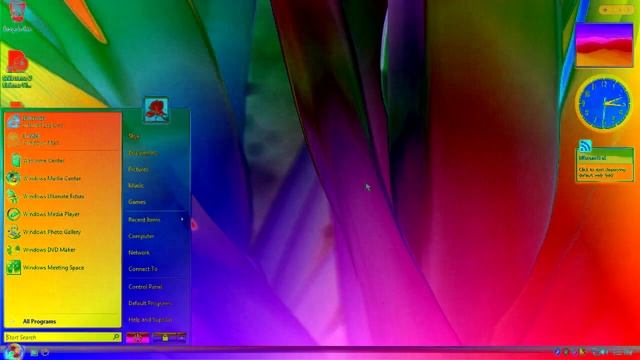Click the Slide Show gadget picture

[604, 45]
